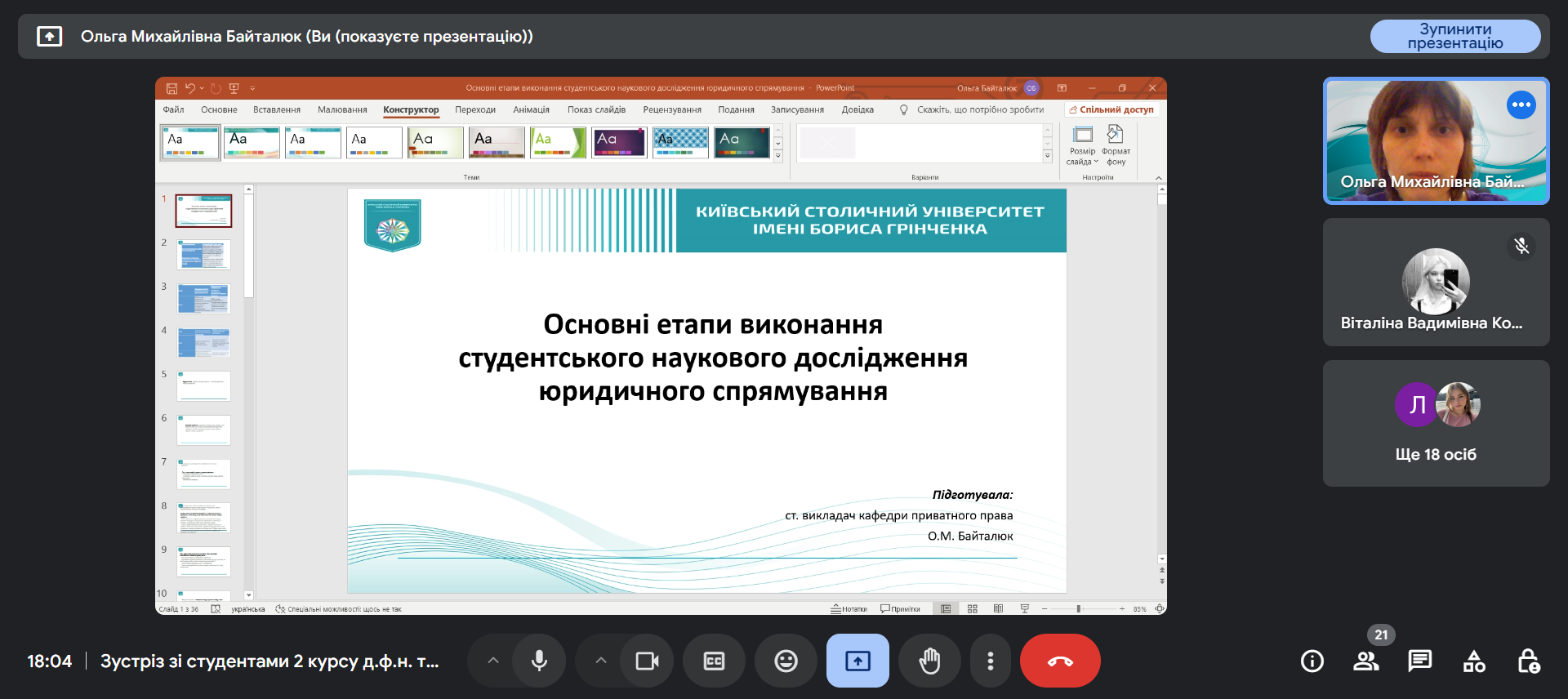Expand audio settings arrow next to microphone
This screenshot has width=1568, height=699.
[x=493, y=661]
